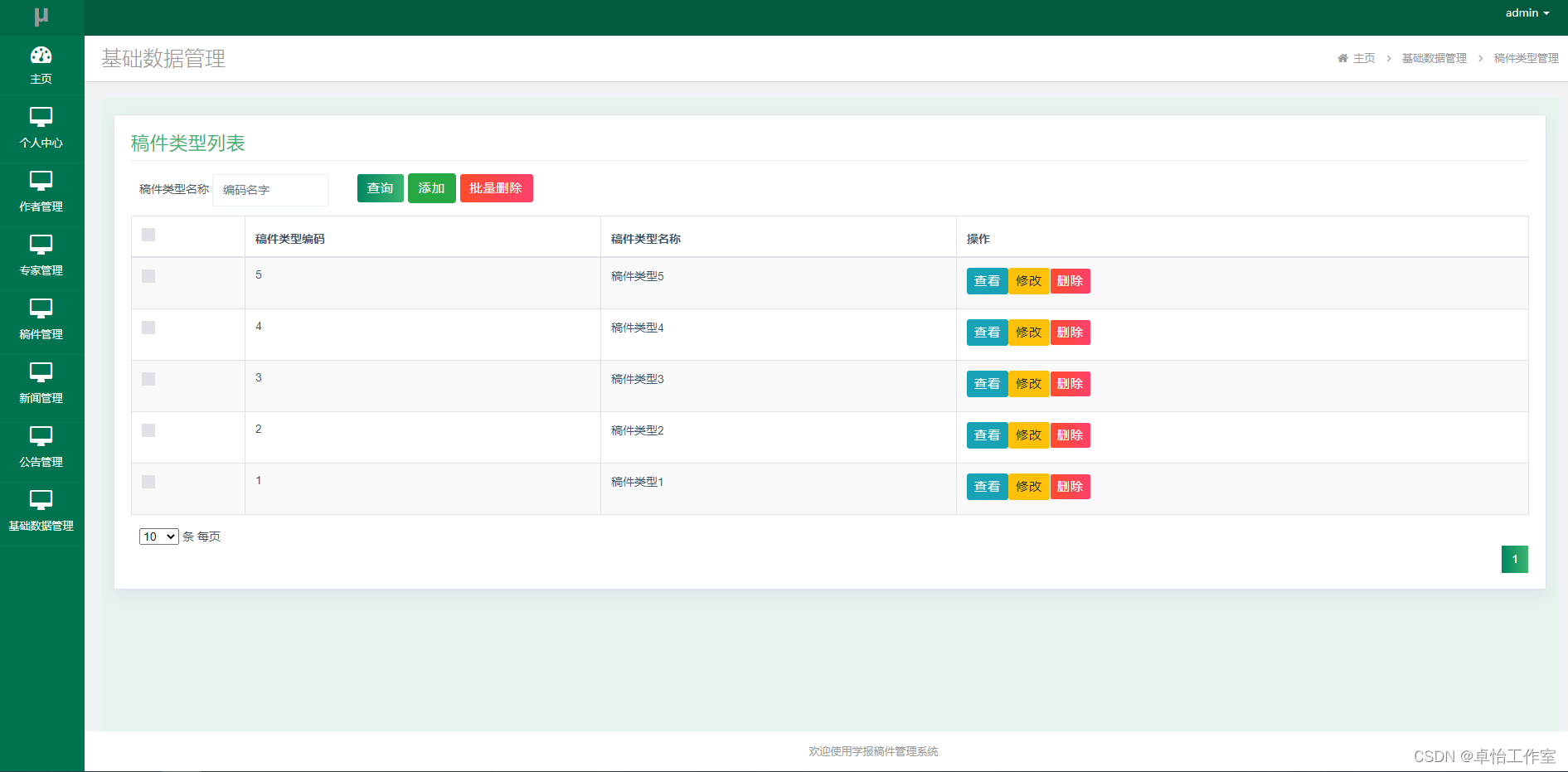This screenshot has height=772, width=1568.
Task: Edit 稿件类型2 using 修改 button
Action: (x=1029, y=435)
